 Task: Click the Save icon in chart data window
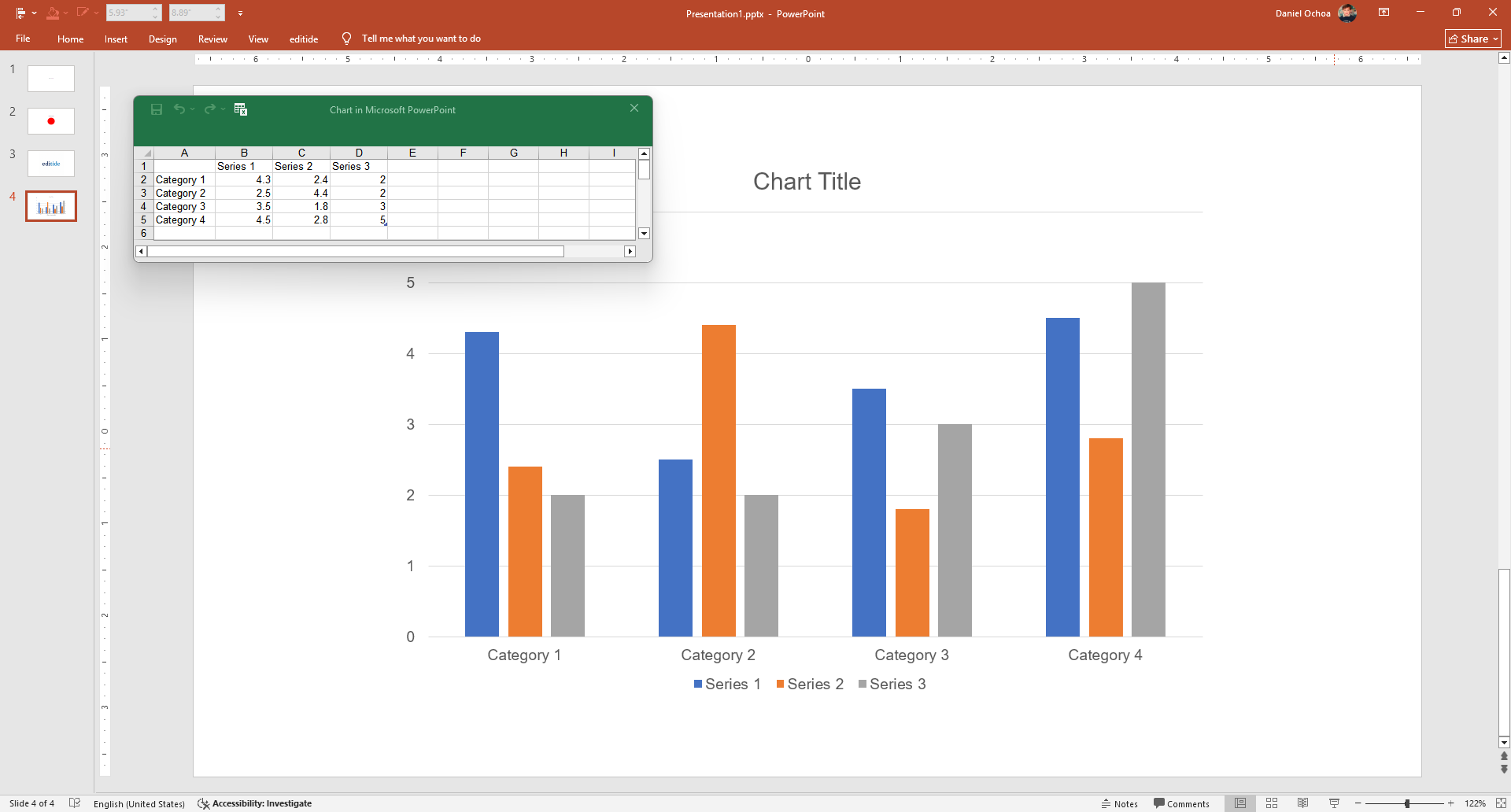[x=157, y=109]
